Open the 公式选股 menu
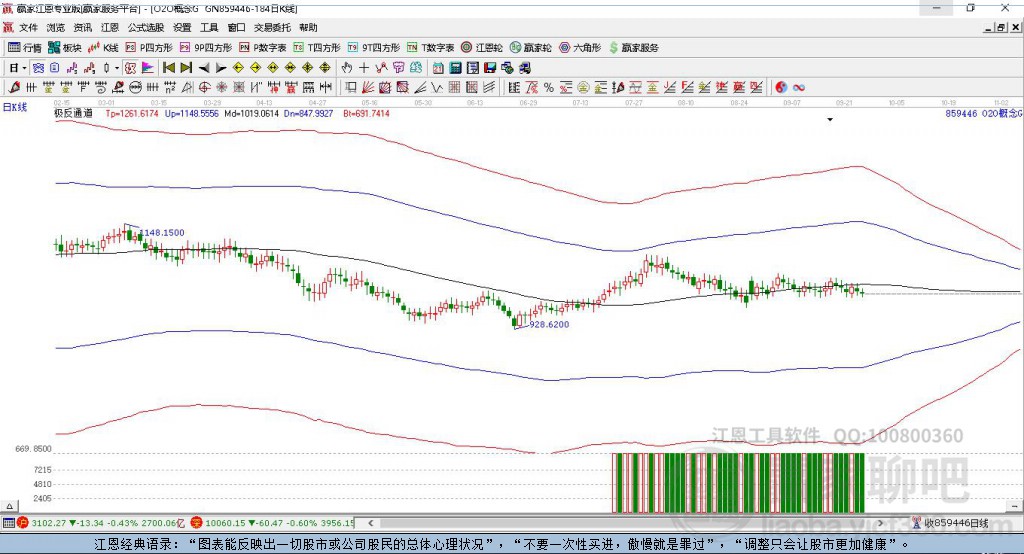This screenshot has height=554, width=1024. tap(144, 28)
